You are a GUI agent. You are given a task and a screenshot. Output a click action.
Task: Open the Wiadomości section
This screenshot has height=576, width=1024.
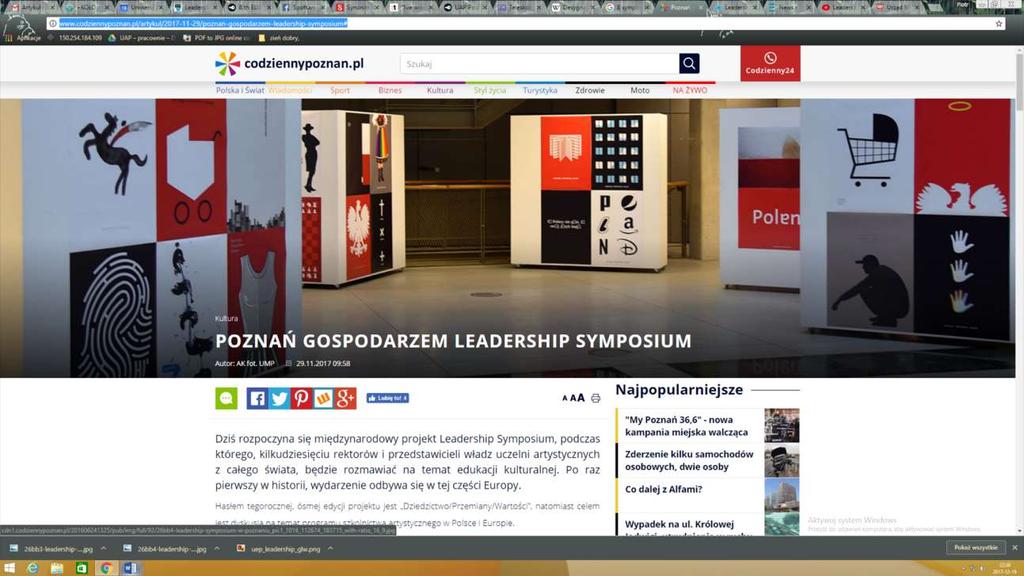pyautogui.click(x=290, y=90)
